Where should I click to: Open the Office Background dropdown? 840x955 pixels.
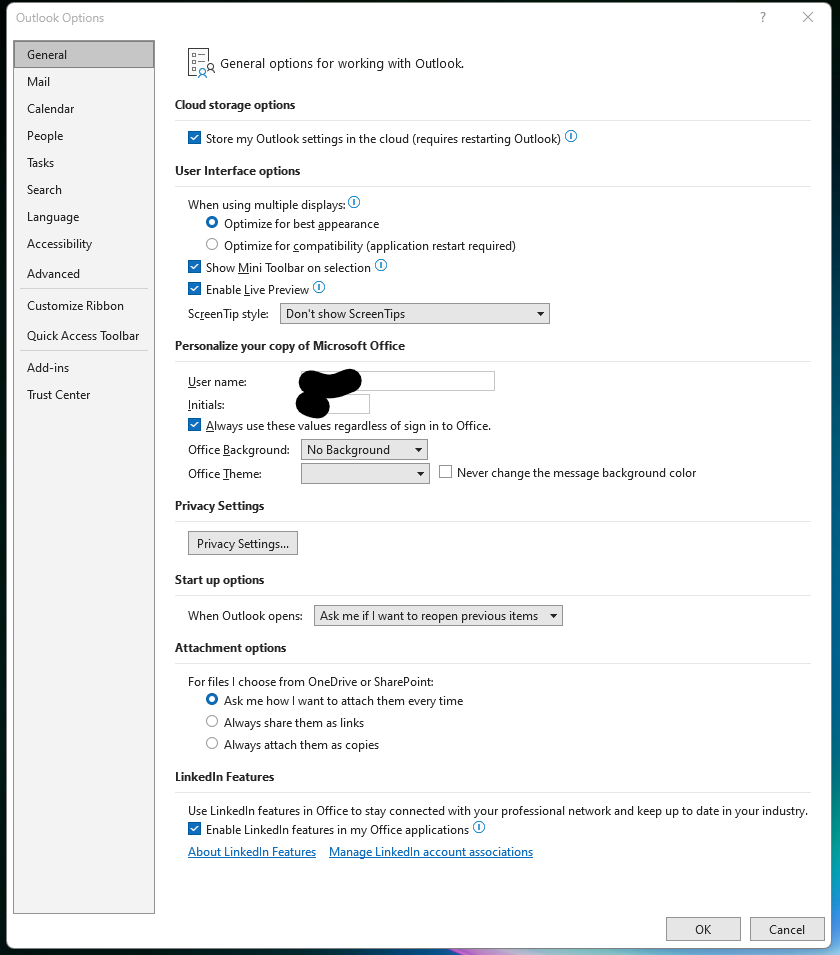tap(364, 449)
